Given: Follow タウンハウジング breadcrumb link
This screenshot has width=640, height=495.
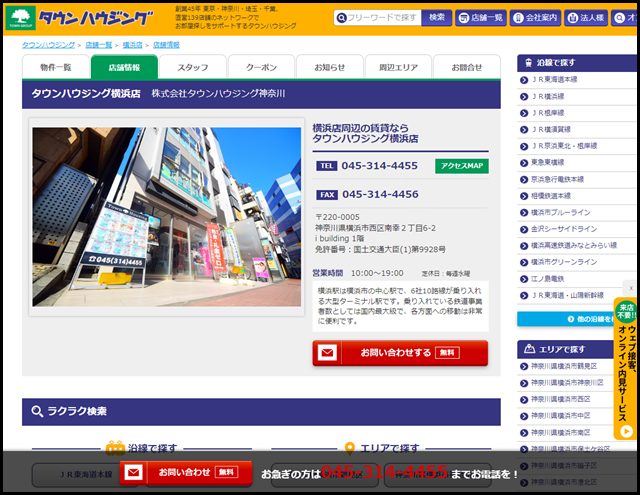Looking at the screenshot, I should click(x=49, y=45).
